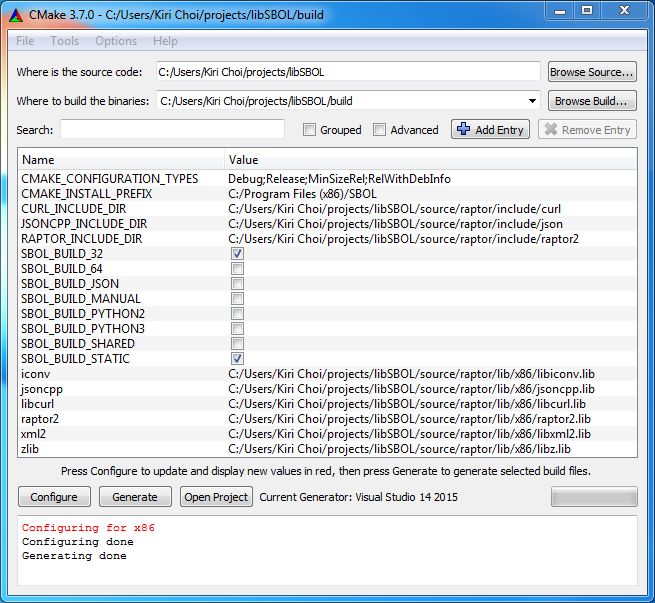Select the libcurl entry name
This screenshot has height=603, width=655.
coord(38,404)
